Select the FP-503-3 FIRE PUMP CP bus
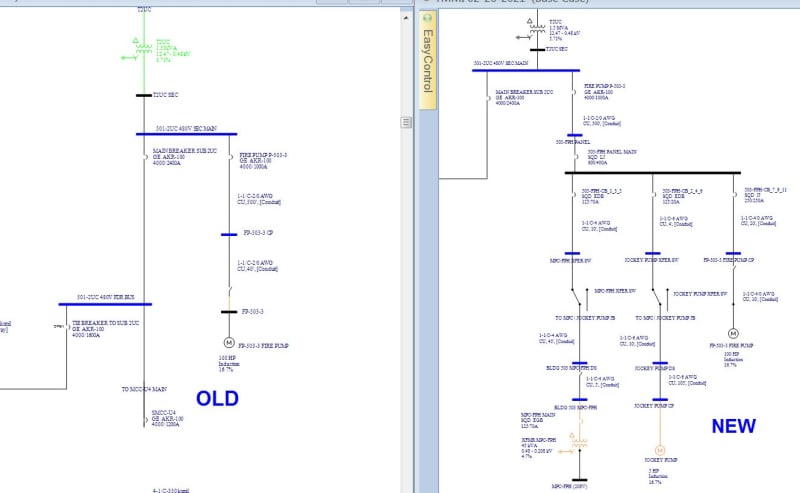This screenshot has width=800, height=493. [733, 253]
